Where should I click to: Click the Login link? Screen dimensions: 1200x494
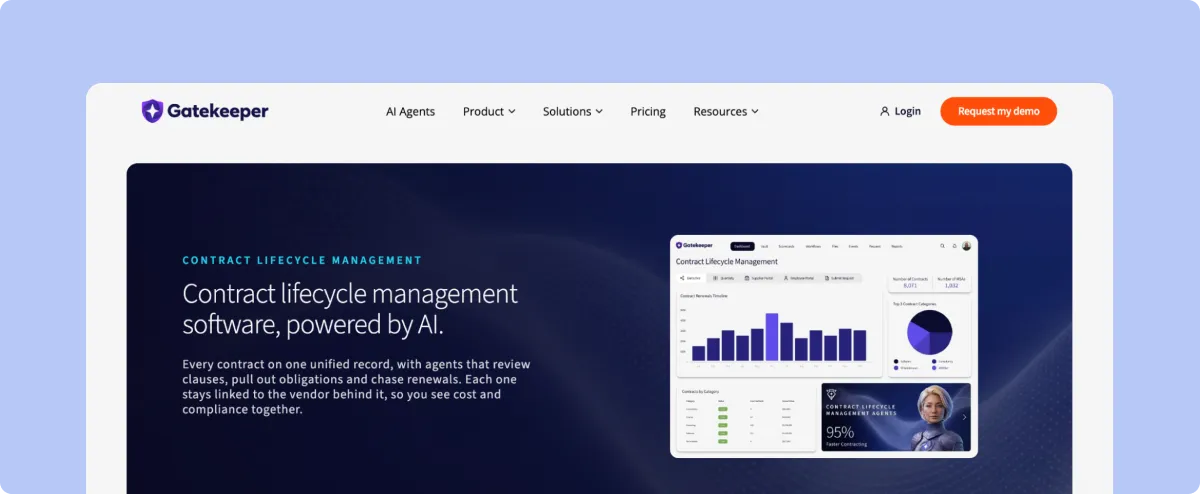click(900, 112)
